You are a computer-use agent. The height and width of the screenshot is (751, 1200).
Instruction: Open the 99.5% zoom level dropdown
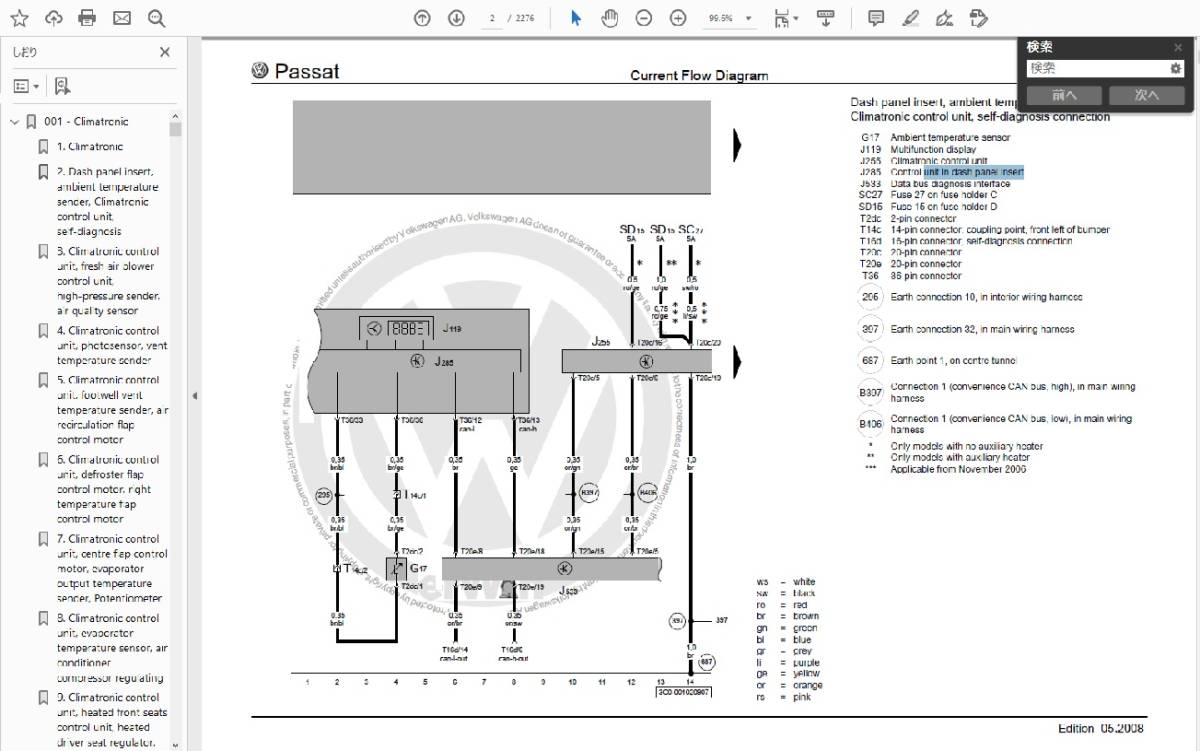tap(749, 18)
